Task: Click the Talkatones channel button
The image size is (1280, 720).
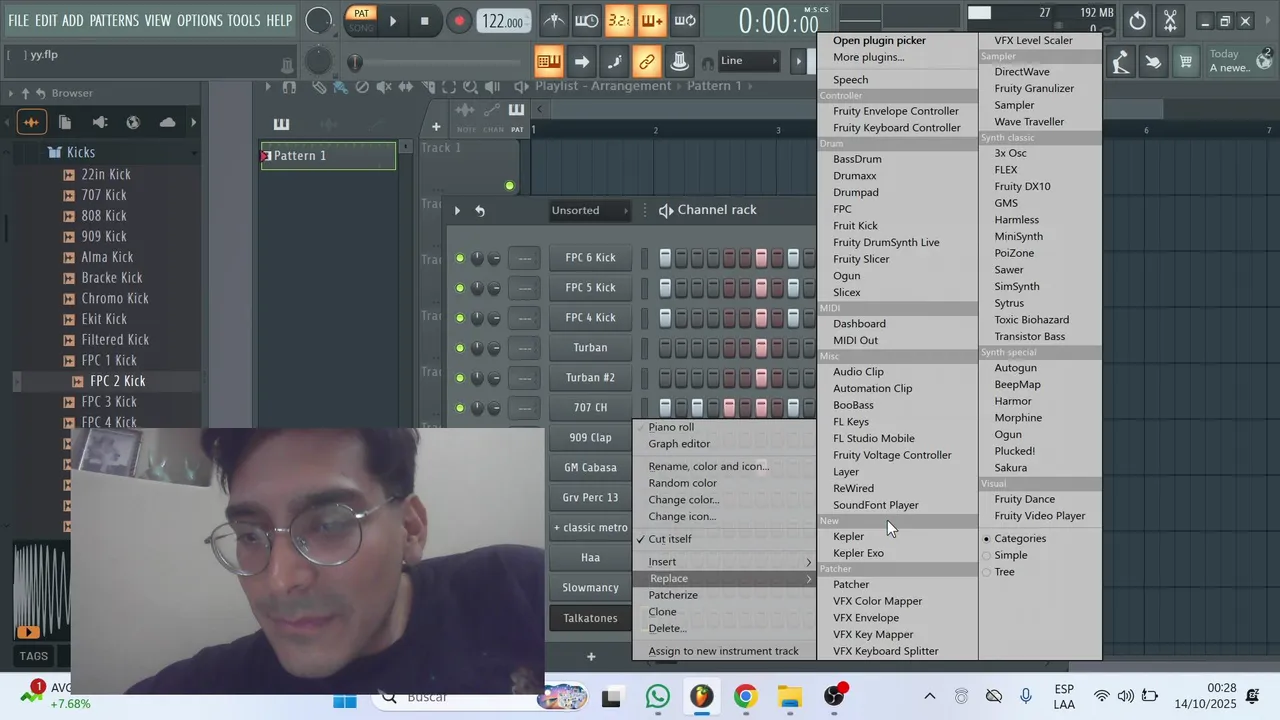Action: point(590,618)
